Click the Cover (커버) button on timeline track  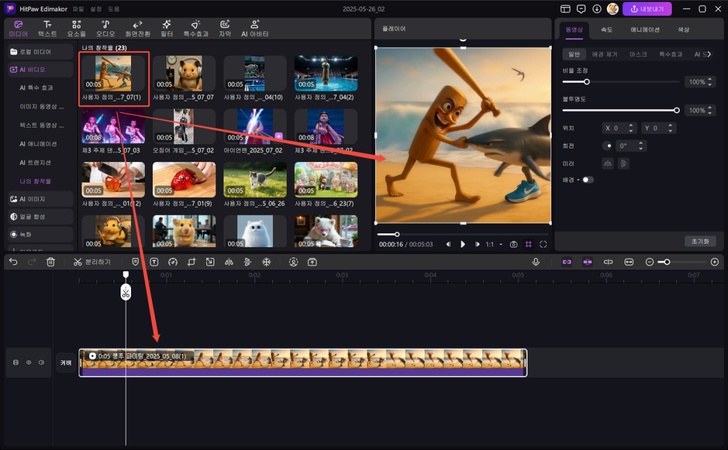pos(66,362)
